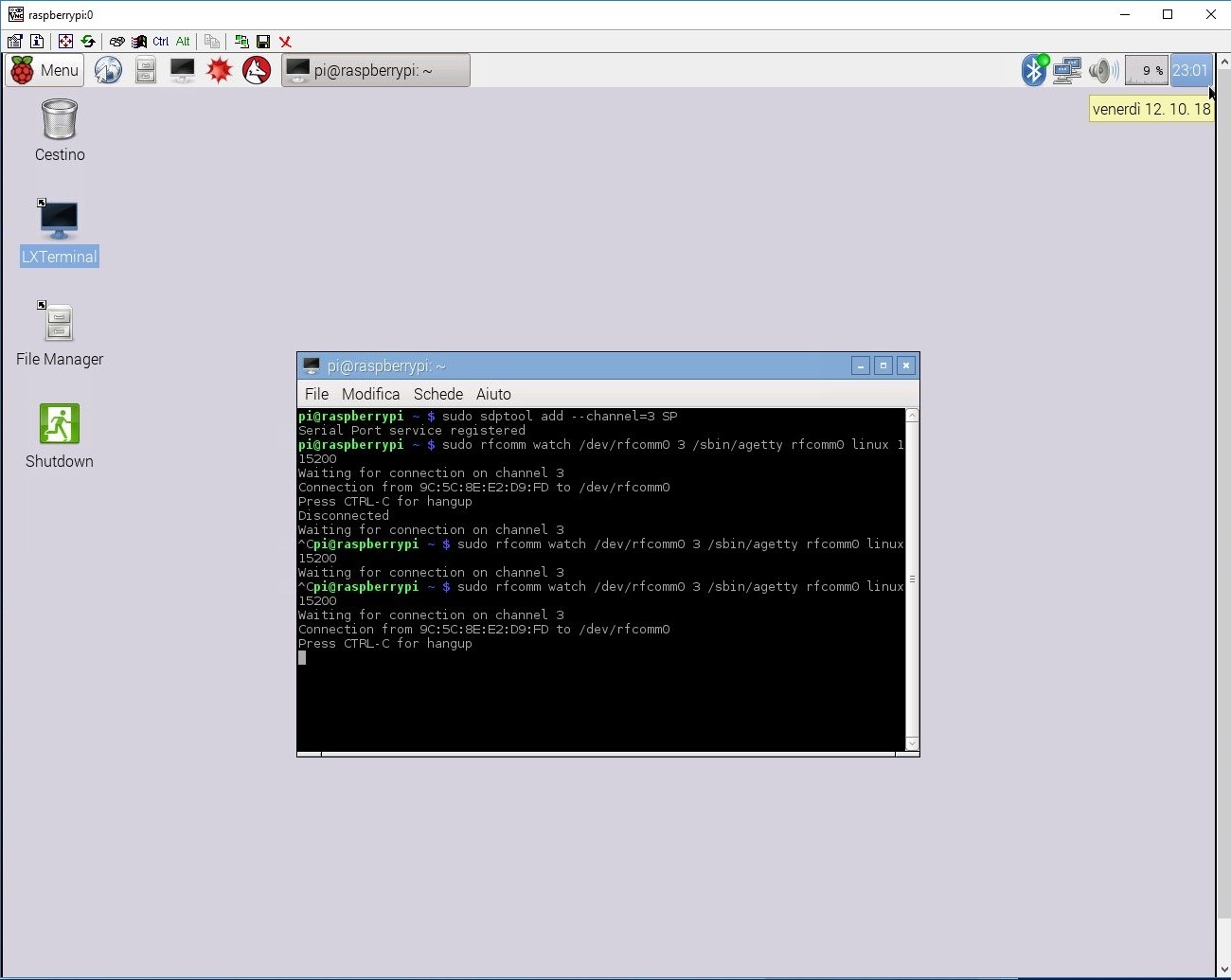Send Ctrl-Alt-Del using the Windows-logo toolbar icon

click(x=140, y=42)
